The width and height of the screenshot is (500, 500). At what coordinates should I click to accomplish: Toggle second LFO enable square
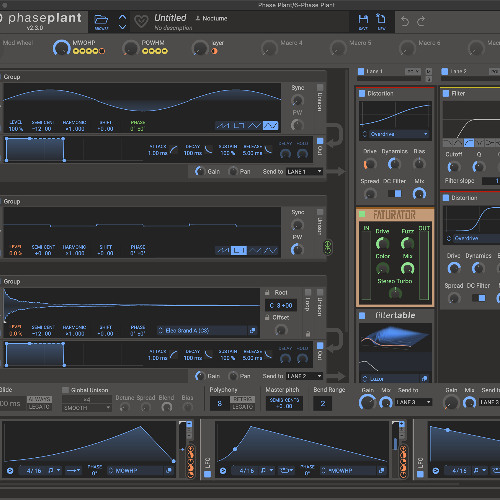coord(207,474)
